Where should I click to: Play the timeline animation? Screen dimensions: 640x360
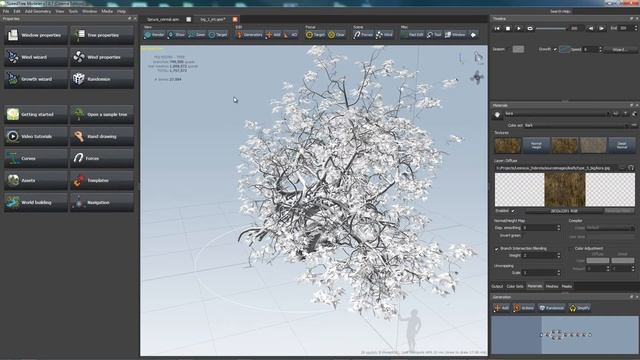pyautogui.click(x=519, y=29)
